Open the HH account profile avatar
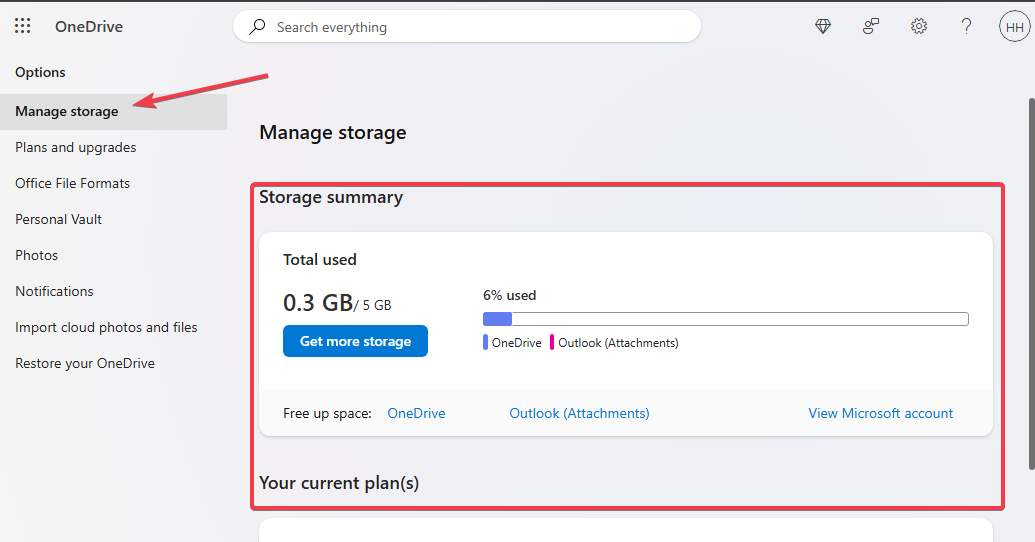 coord(1015,26)
